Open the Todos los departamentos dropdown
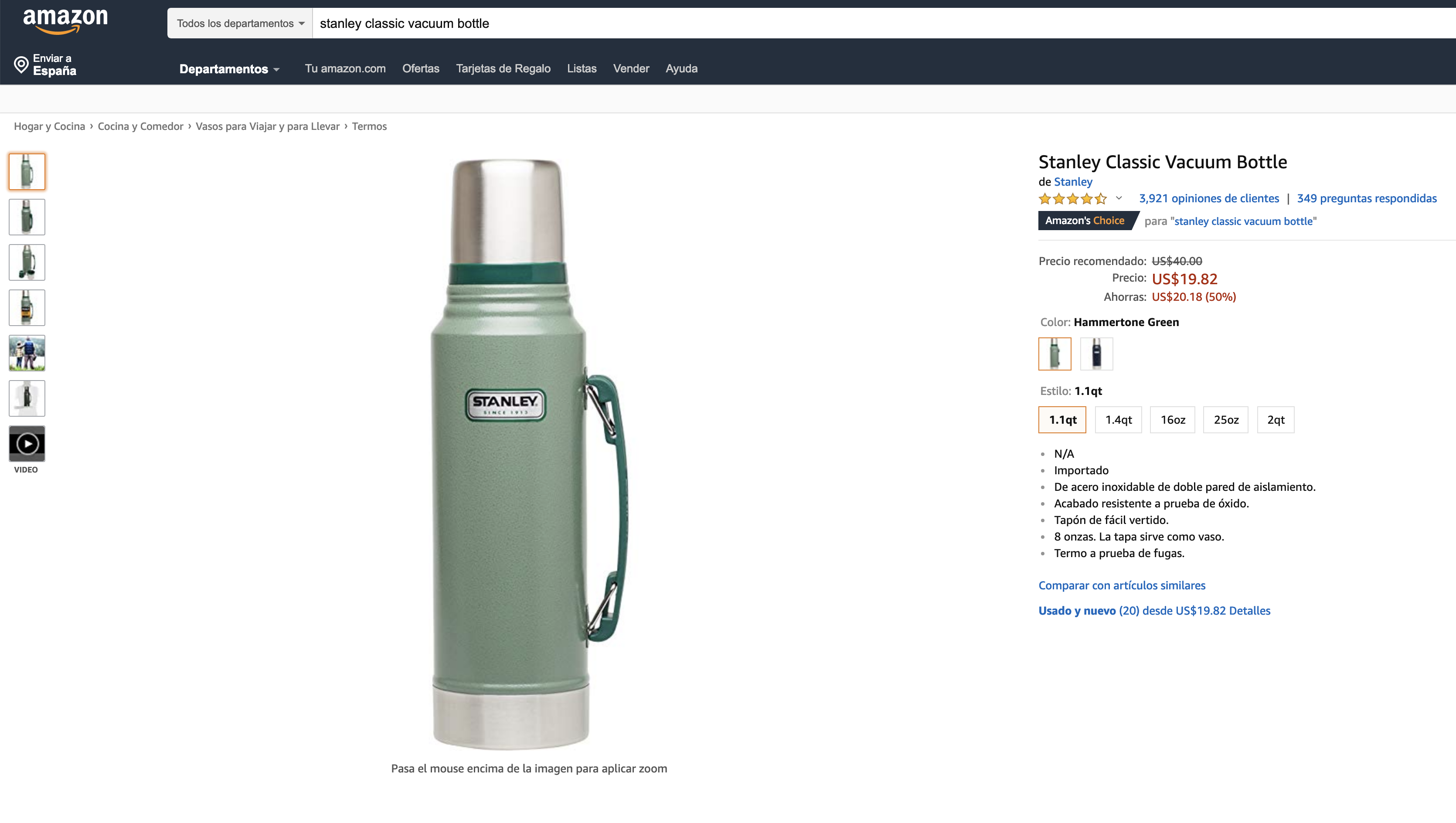1456x823 pixels. pyautogui.click(x=240, y=23)
